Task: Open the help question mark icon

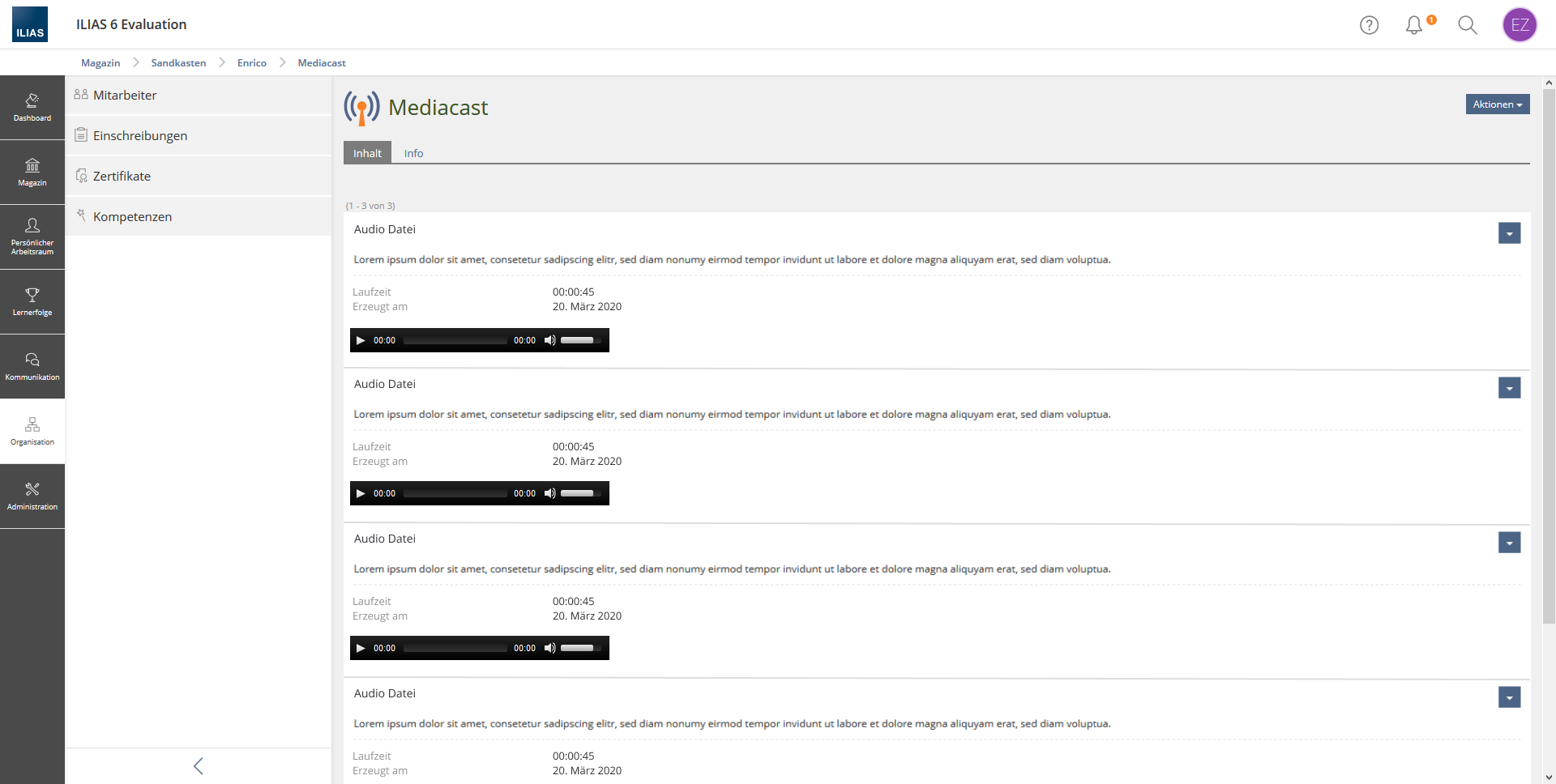Action: 1369,25
